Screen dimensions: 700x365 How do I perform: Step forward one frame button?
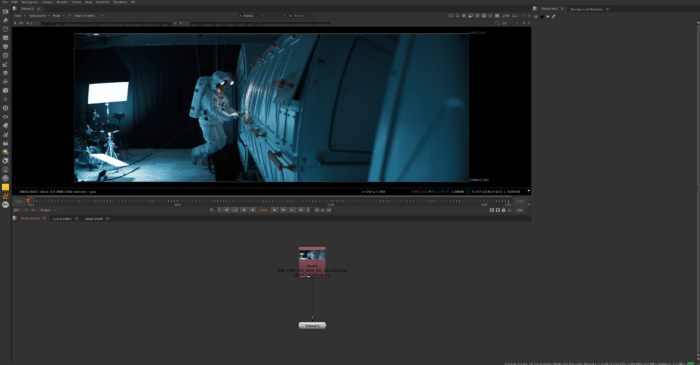283,210
